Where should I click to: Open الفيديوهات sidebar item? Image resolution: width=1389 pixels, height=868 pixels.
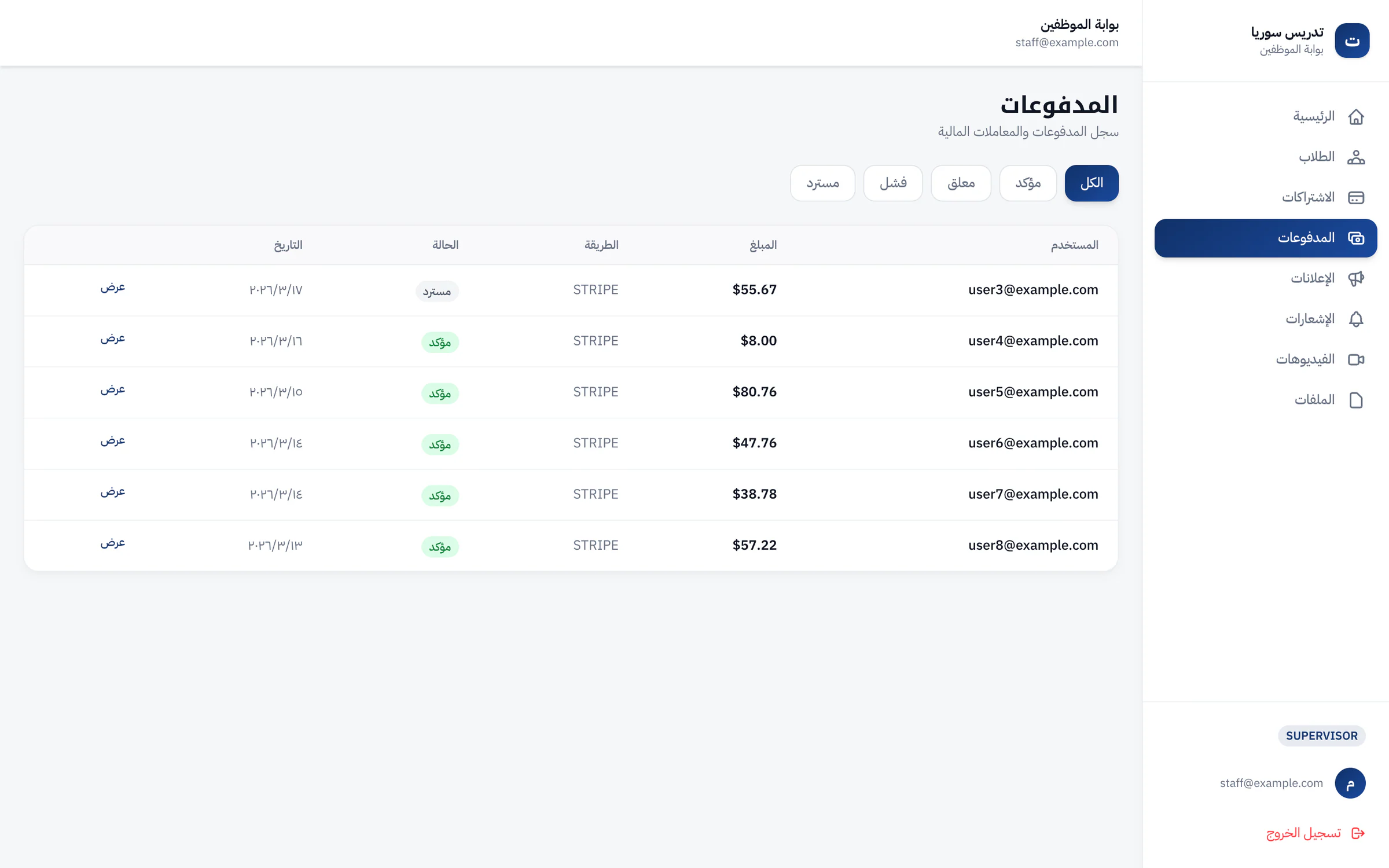pyautogui.click(x=1266, y=360)
